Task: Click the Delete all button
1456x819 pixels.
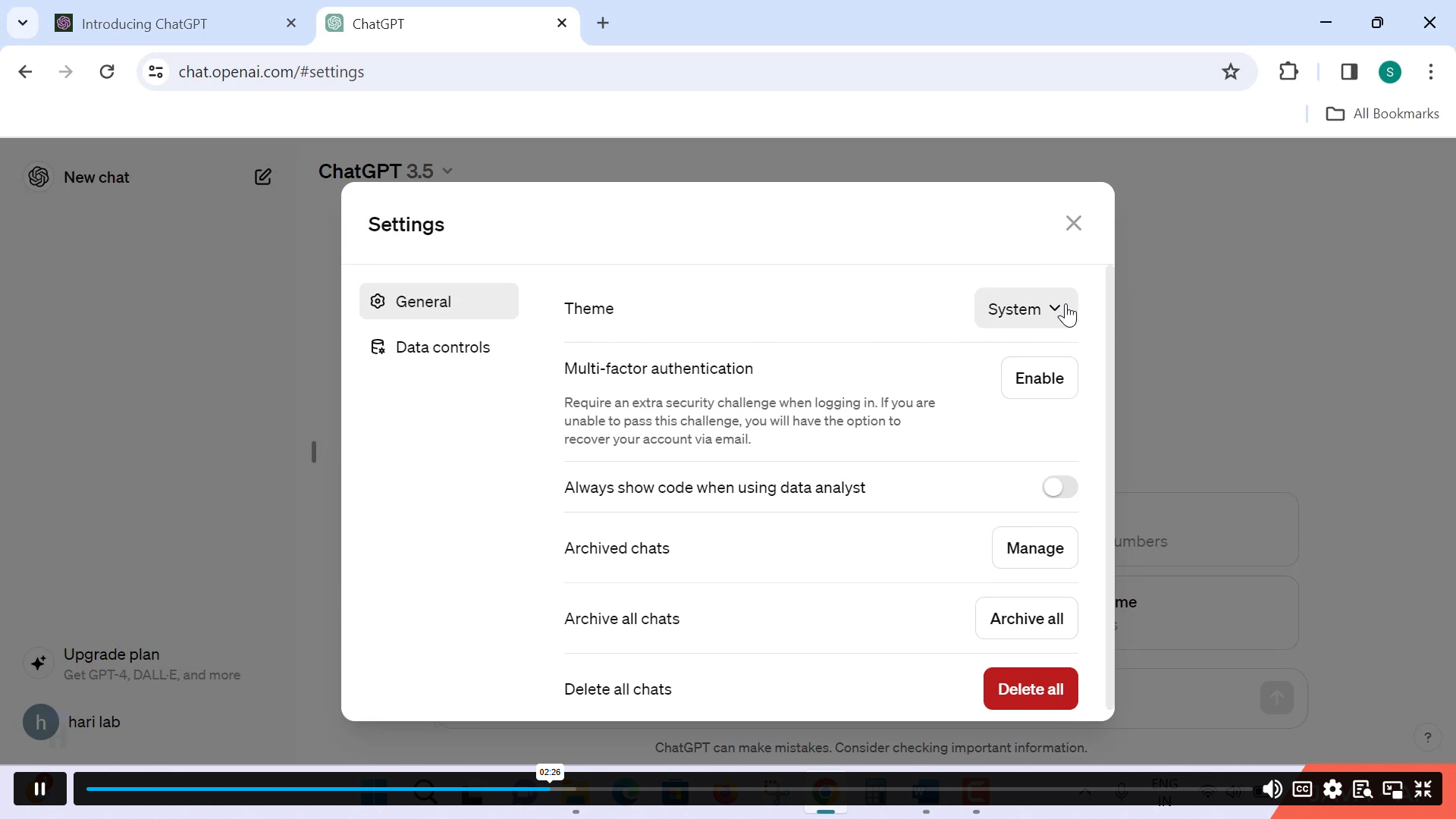Action: [x=1030, y=689]
